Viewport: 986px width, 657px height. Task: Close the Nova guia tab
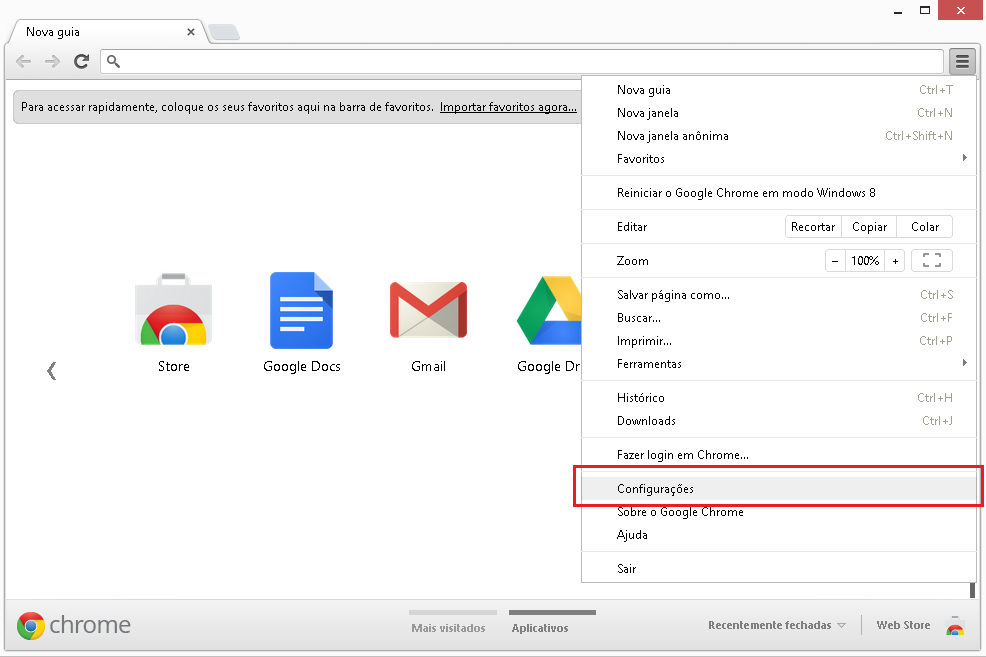pyautogui.click(x=191, y=31)
